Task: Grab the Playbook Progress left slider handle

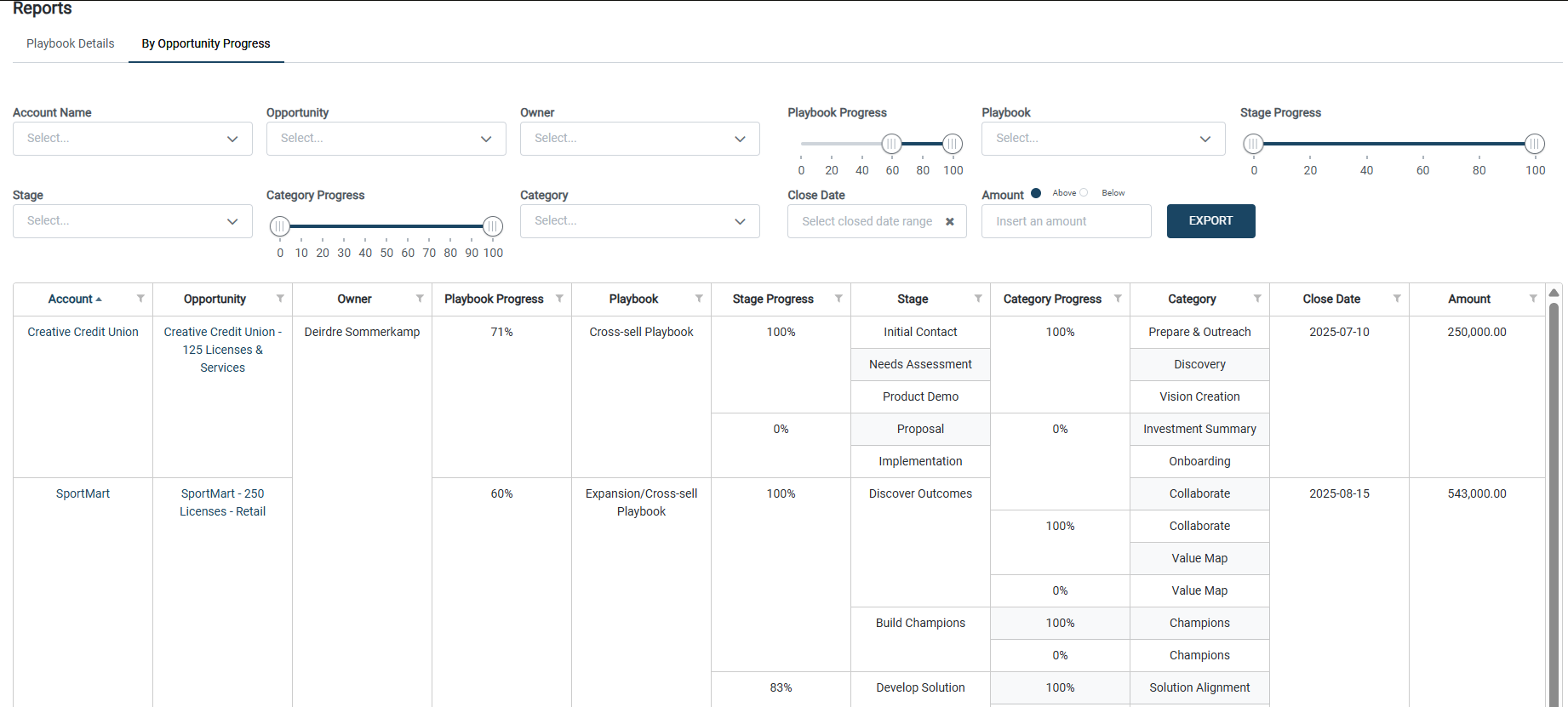Action: (891, 144)
